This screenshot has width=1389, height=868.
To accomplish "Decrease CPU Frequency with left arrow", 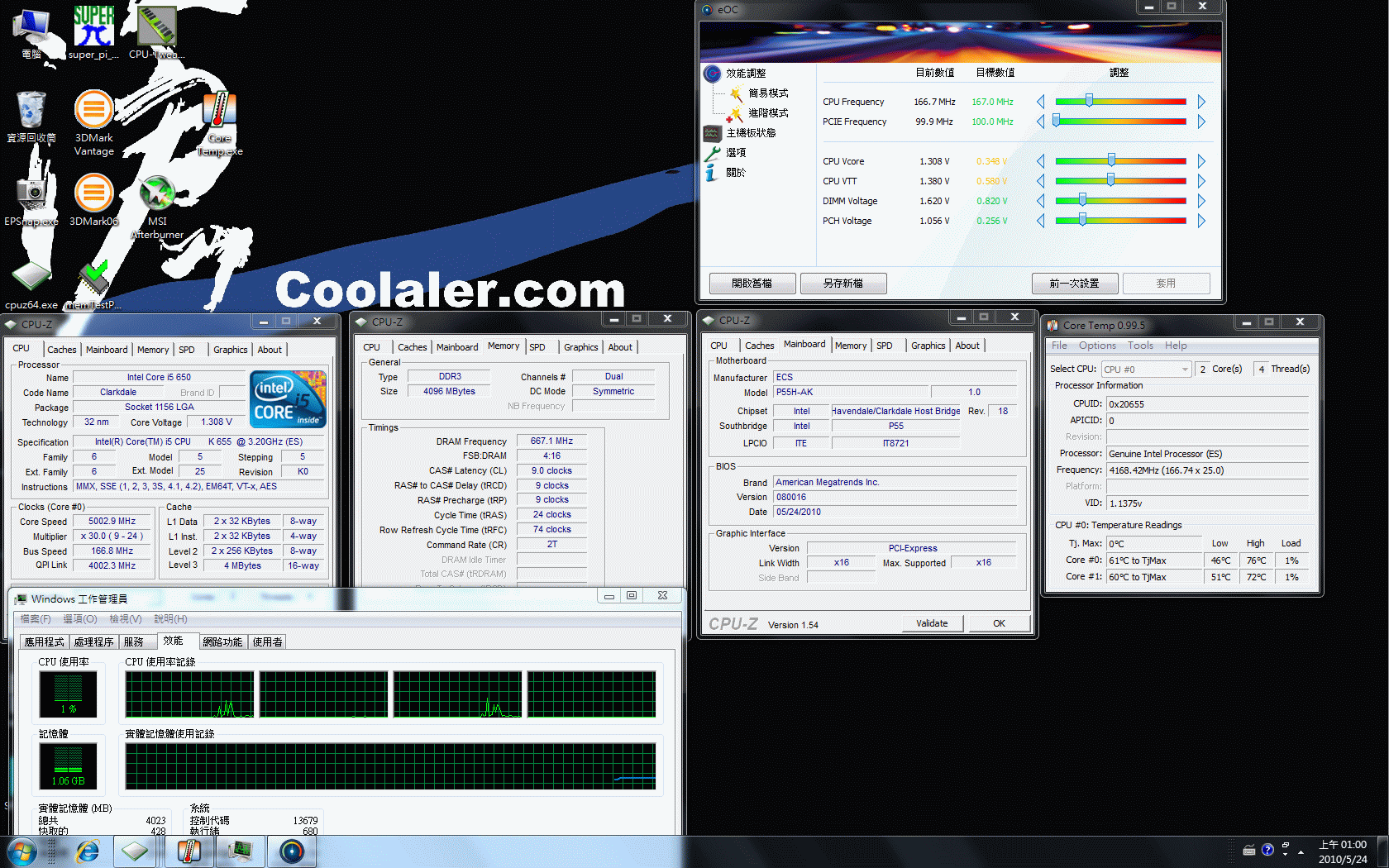I will click(1040, 102).
